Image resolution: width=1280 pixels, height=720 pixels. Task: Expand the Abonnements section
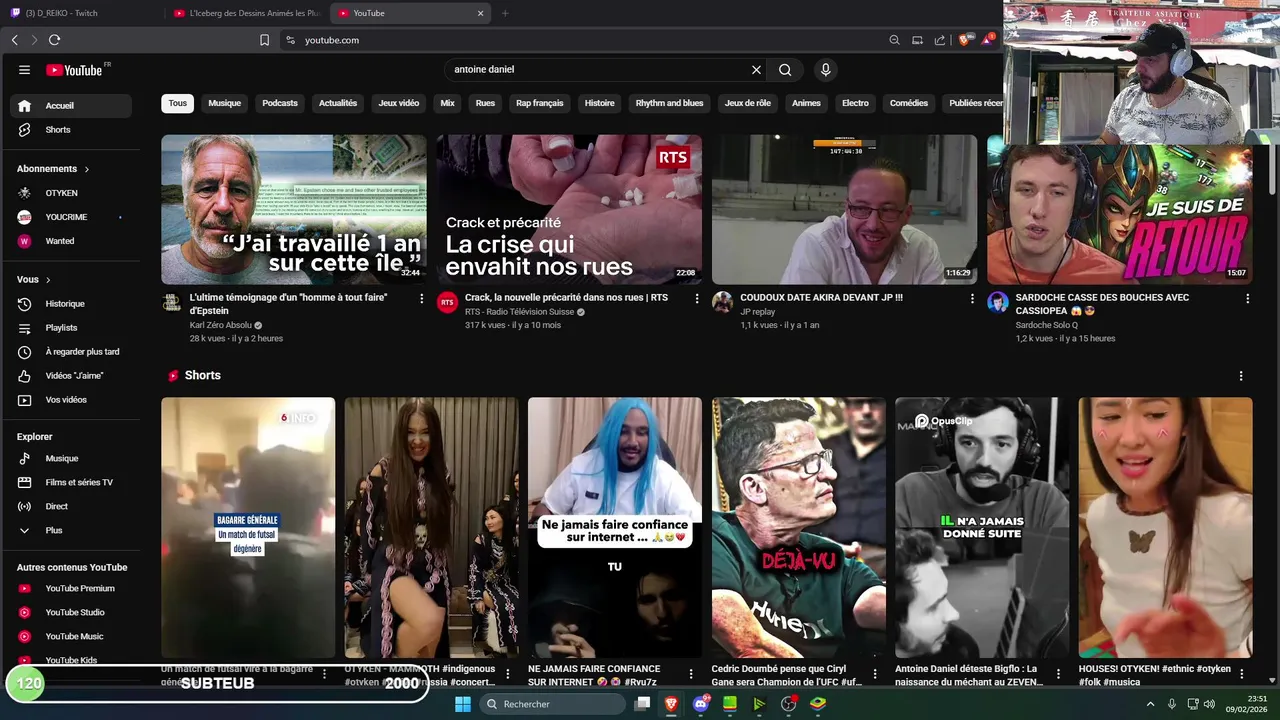pyautogui.click(x=53, y=169)
